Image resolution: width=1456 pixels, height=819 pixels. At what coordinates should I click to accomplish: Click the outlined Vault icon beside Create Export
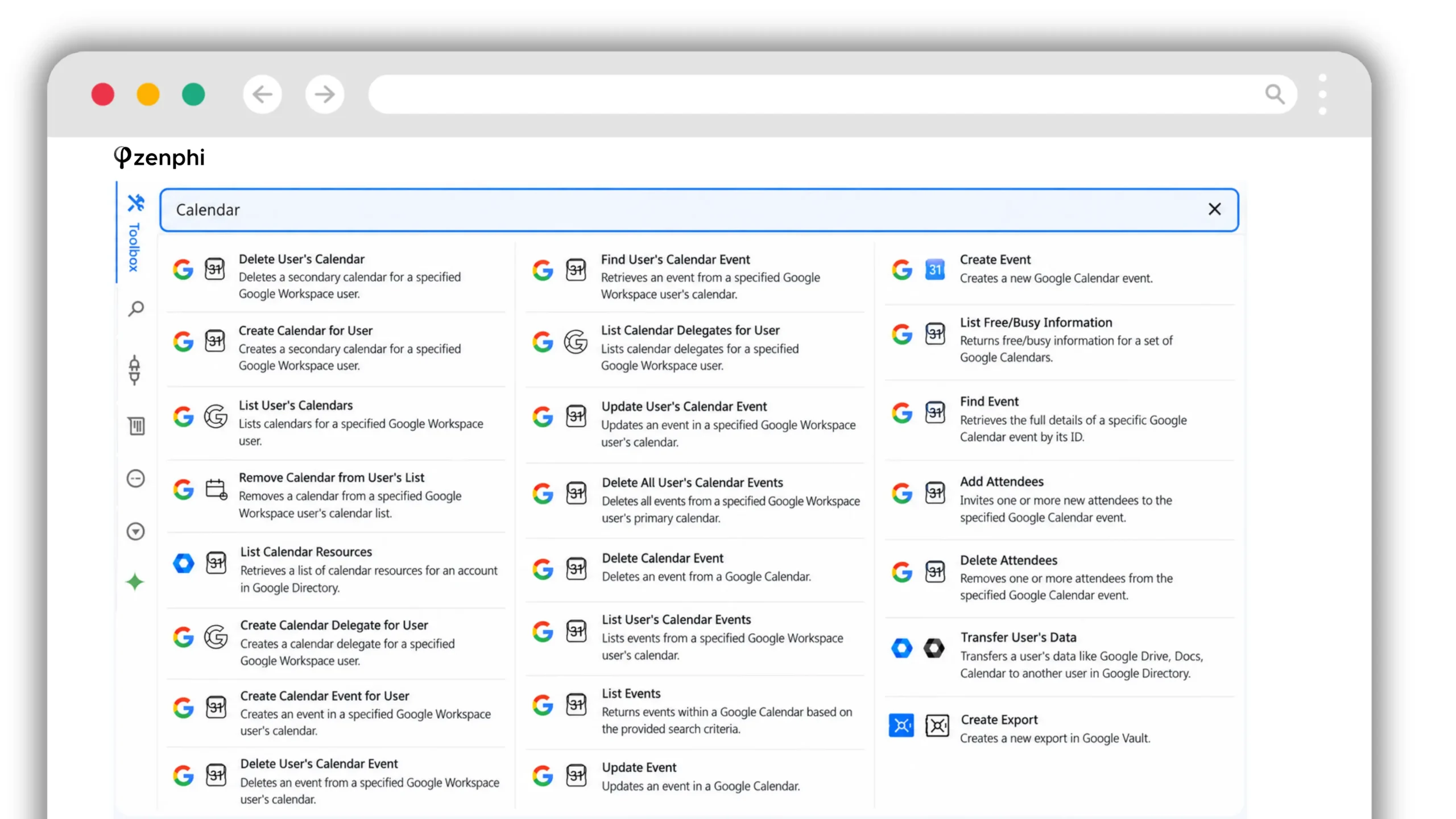coord(937,725)
